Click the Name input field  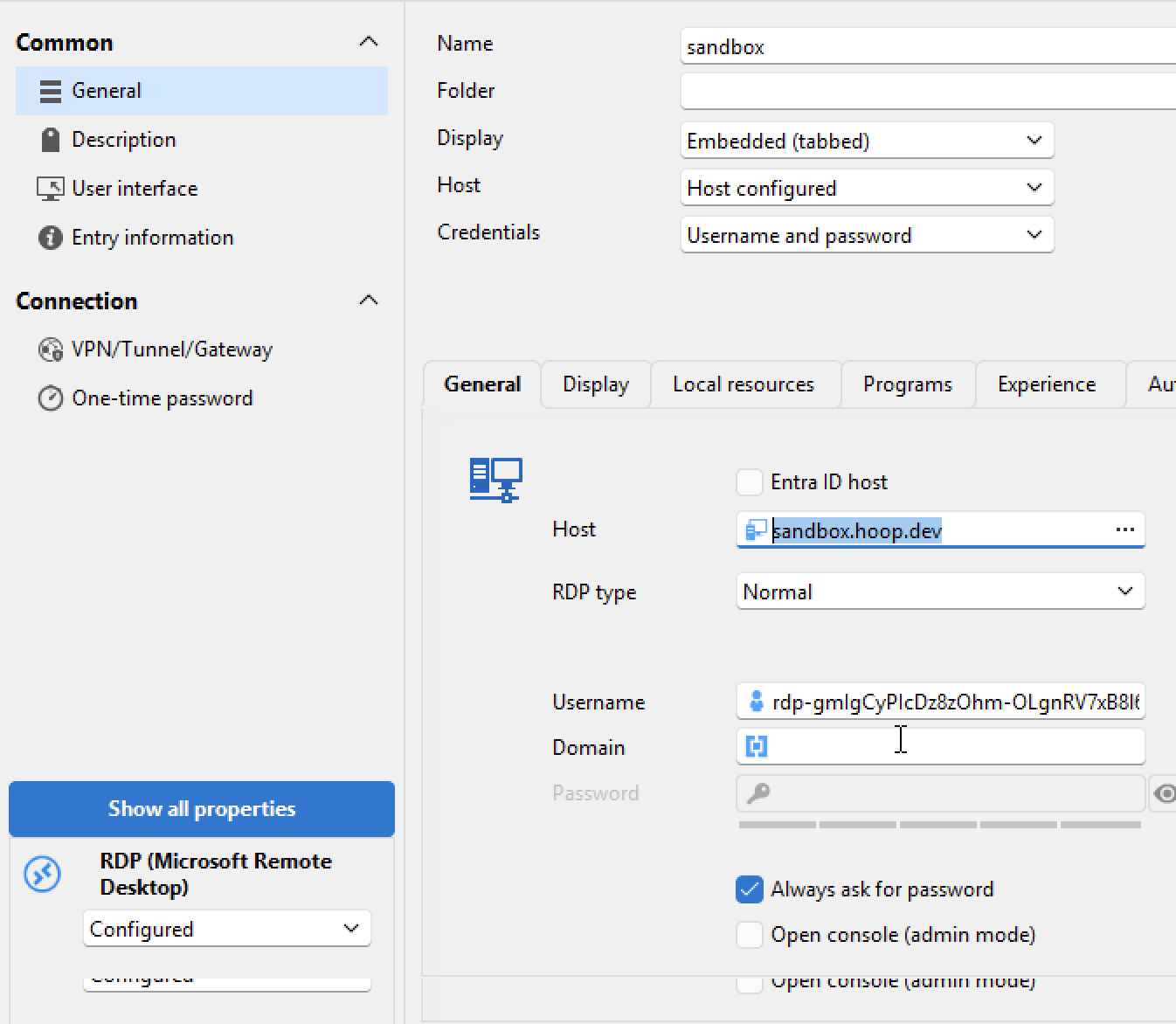928,46
